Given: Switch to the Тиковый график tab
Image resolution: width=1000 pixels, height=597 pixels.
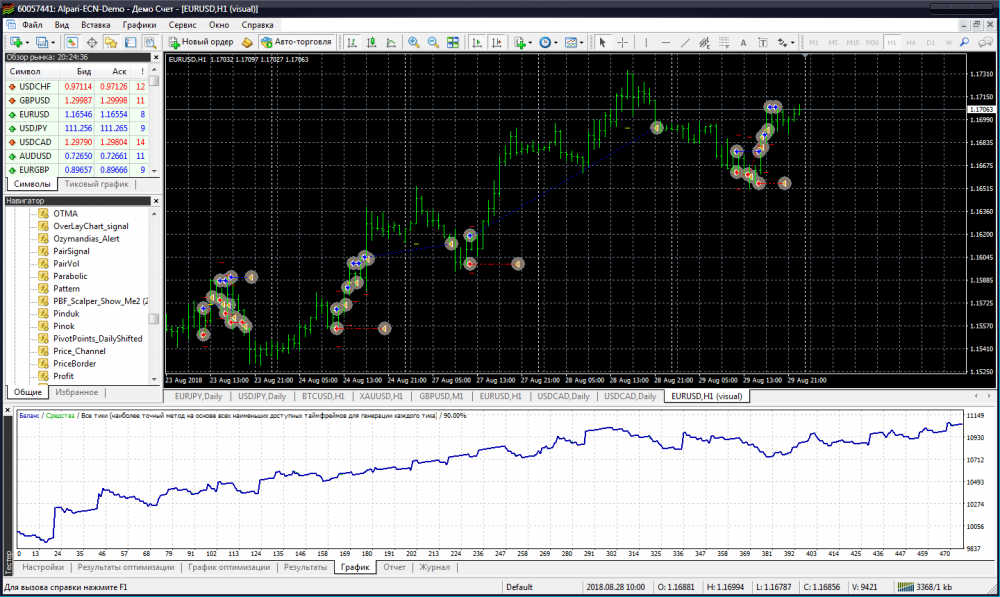Looking at the screenshot, I should 96,184.
